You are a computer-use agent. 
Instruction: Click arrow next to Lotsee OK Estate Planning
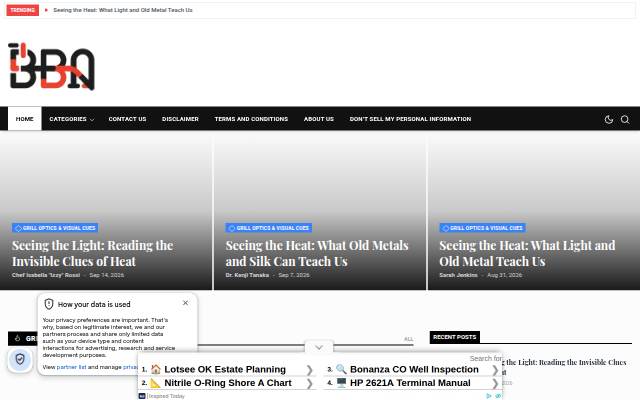pos(309,370)
